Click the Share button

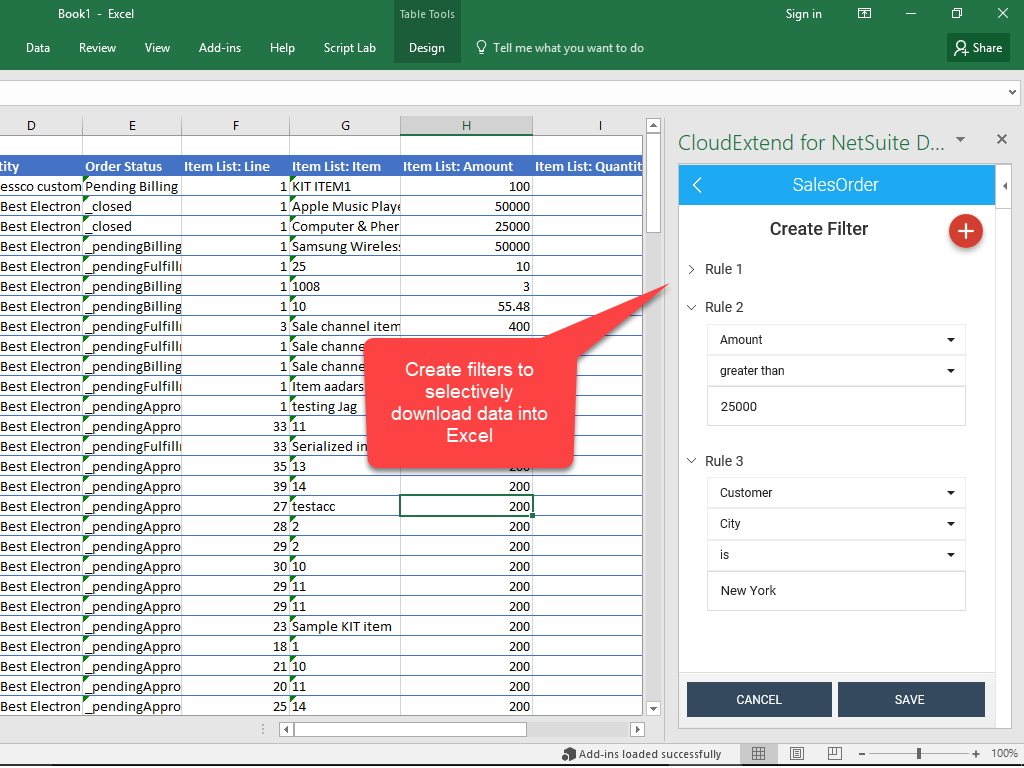pyautogui.click(x=978, y=48)
